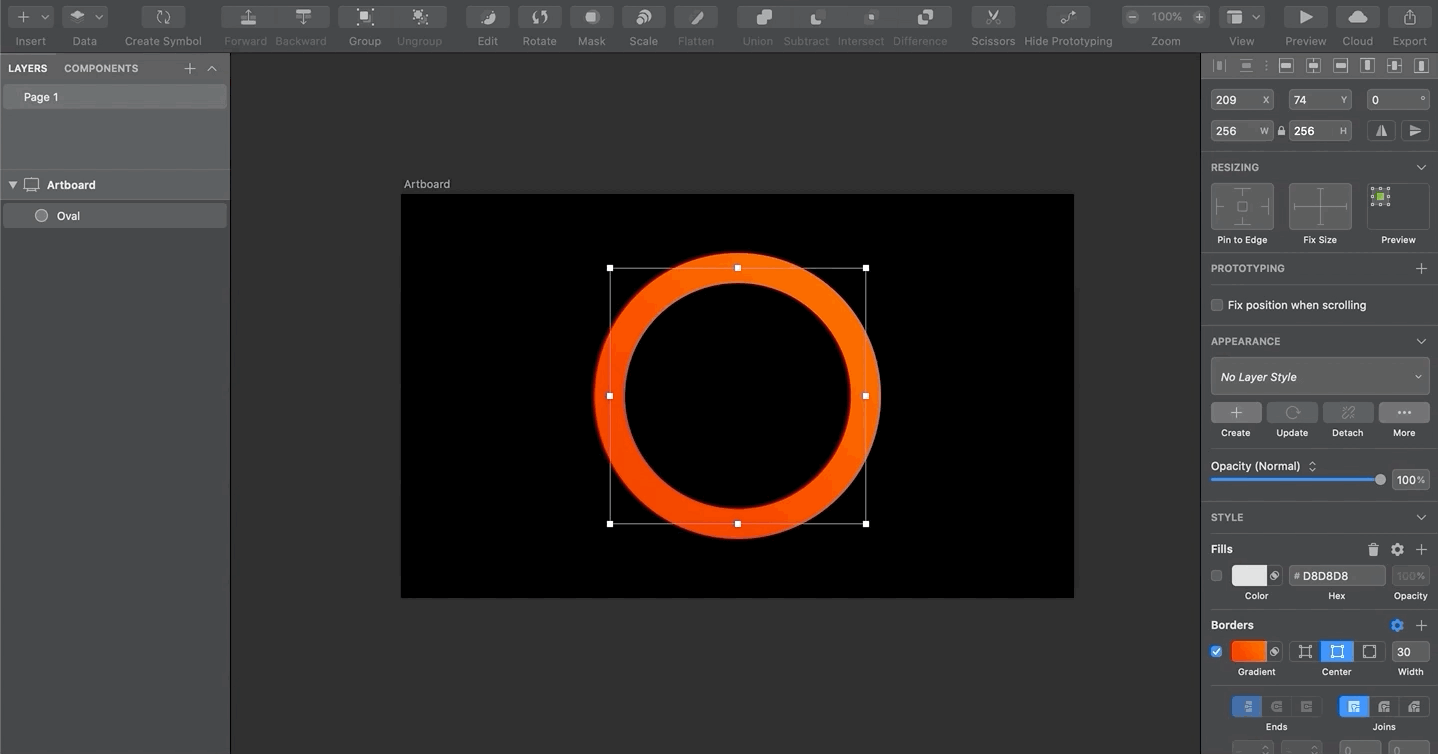Viewport: 1438px width, 754px height.
Task: Open the Borders settings gear icon
Action: 1397,625
